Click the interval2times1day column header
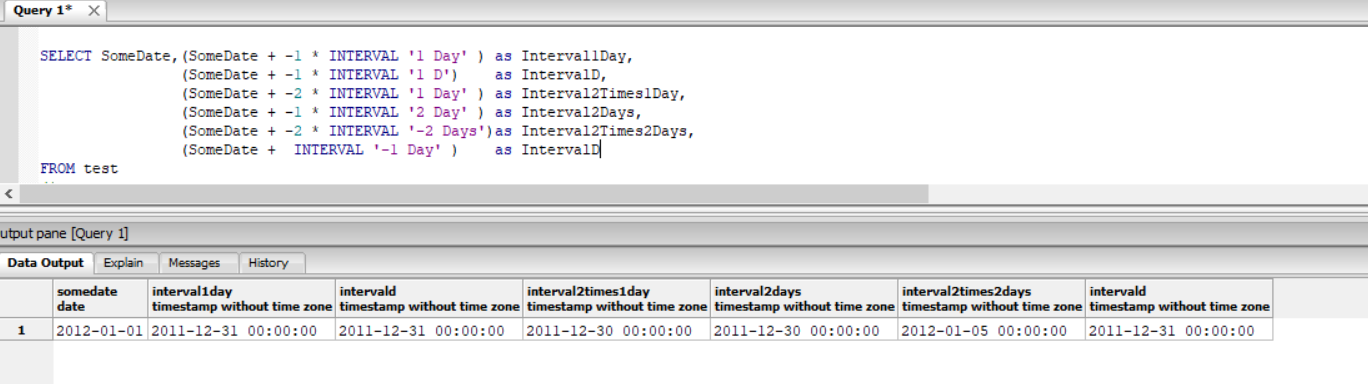Screen dimensions: 1368x384 616,299
